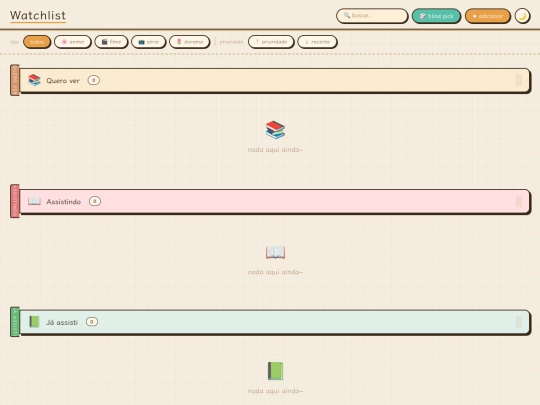Collapse the Já assisti section header

coord(274,322)
